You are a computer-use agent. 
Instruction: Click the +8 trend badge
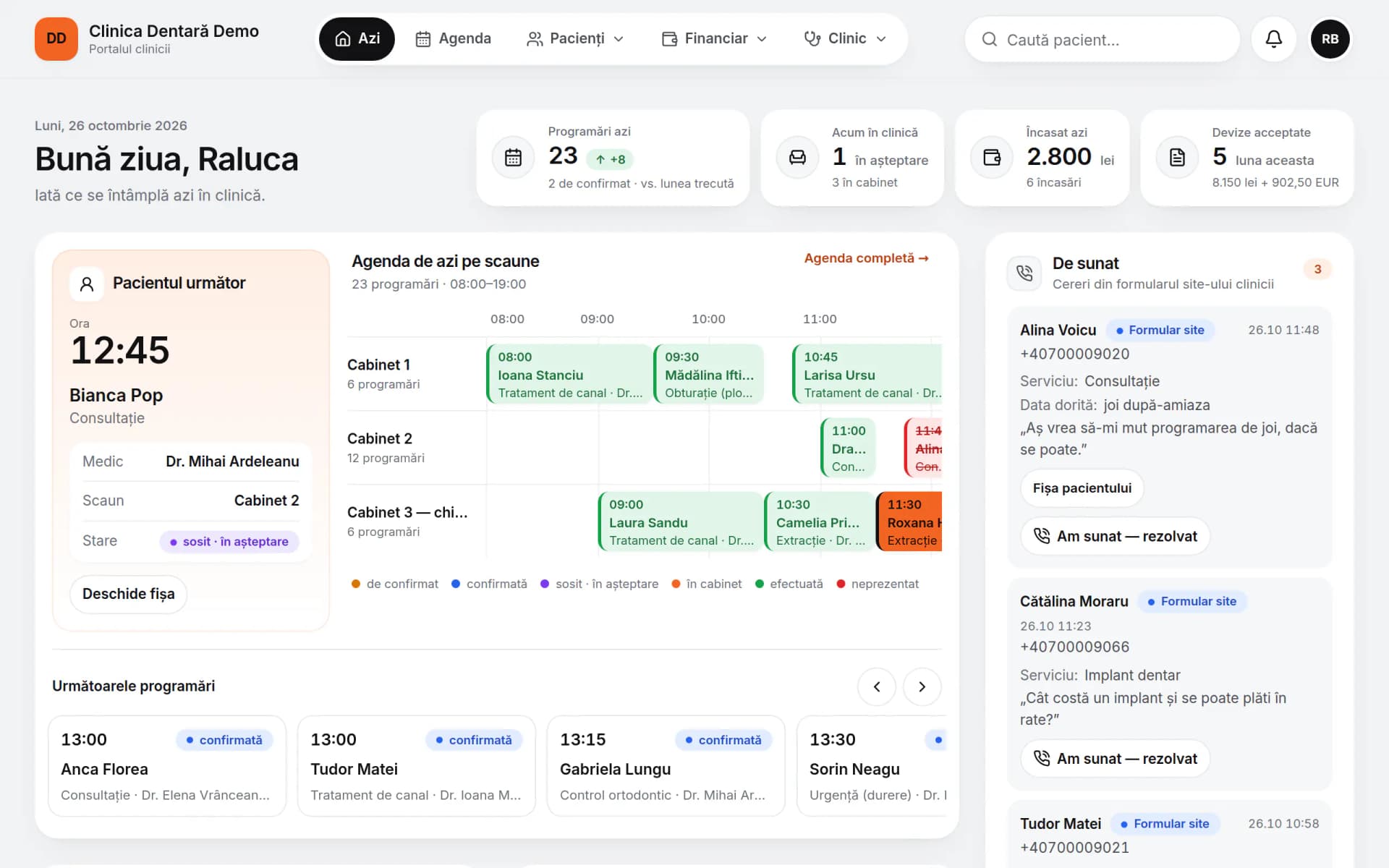click(x=610, y=159)
